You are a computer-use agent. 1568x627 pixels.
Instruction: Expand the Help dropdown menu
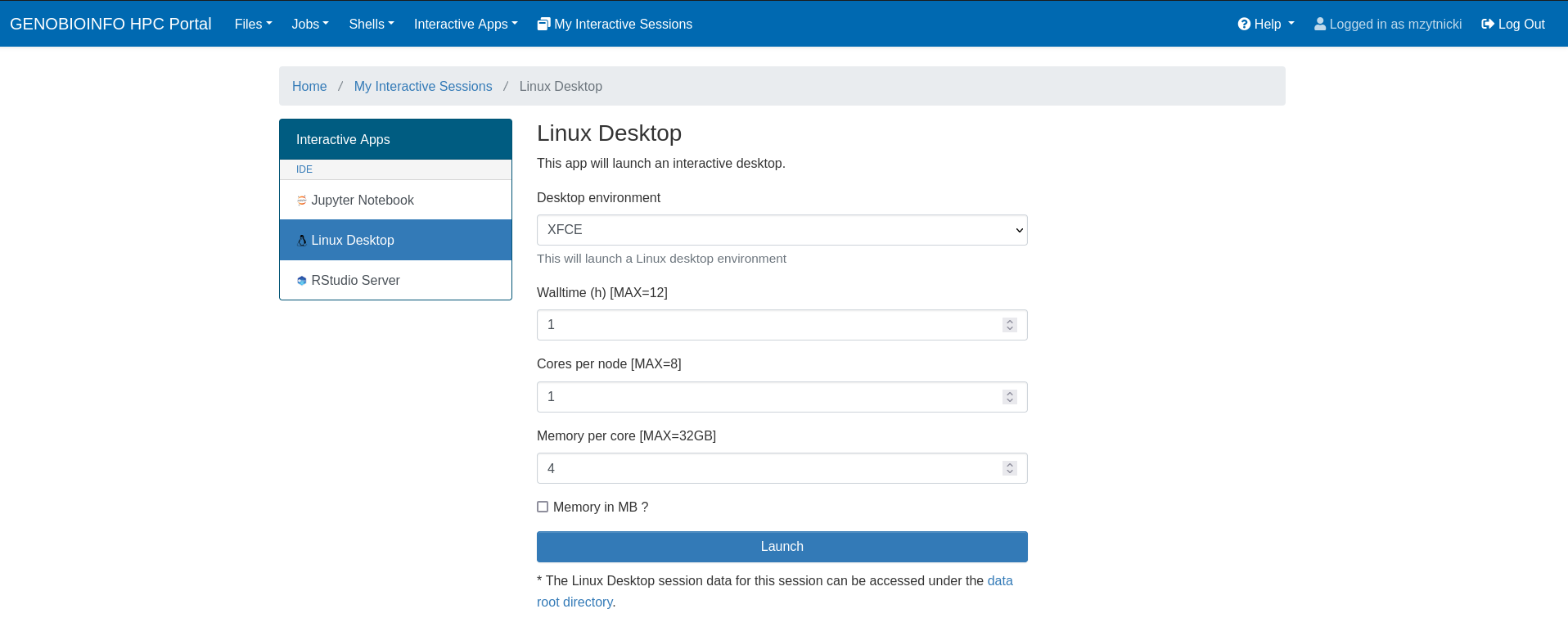(1266, 24)
